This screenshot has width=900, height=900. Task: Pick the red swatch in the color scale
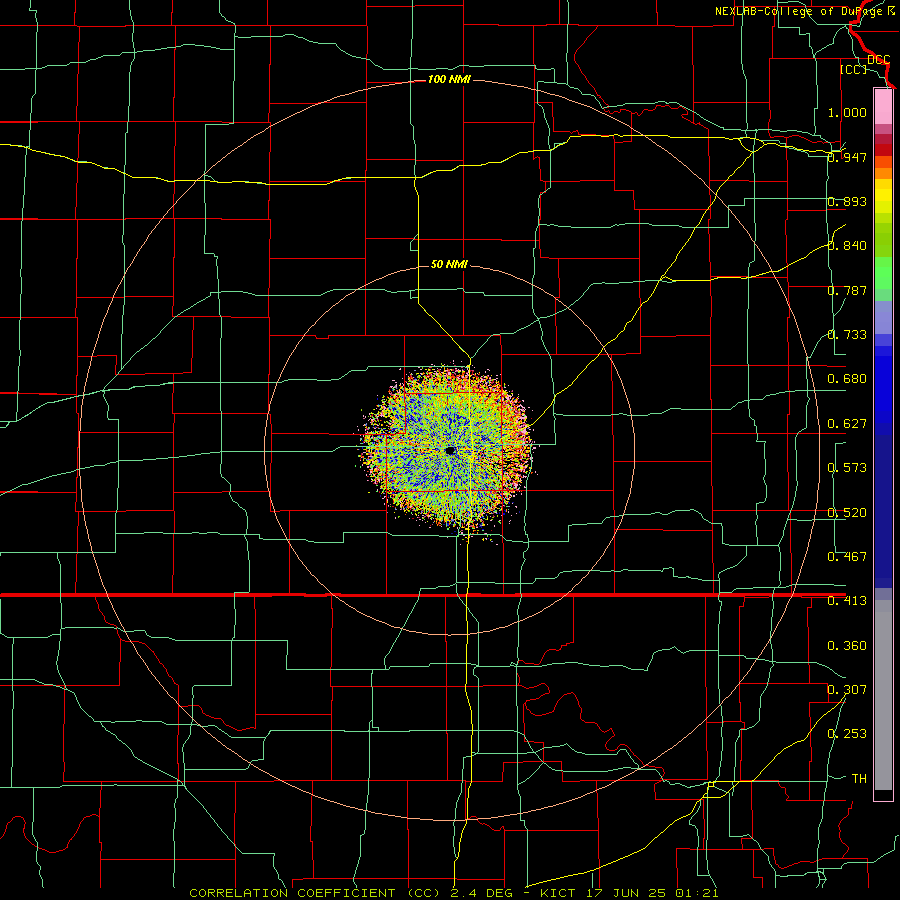tap(883, 150)
